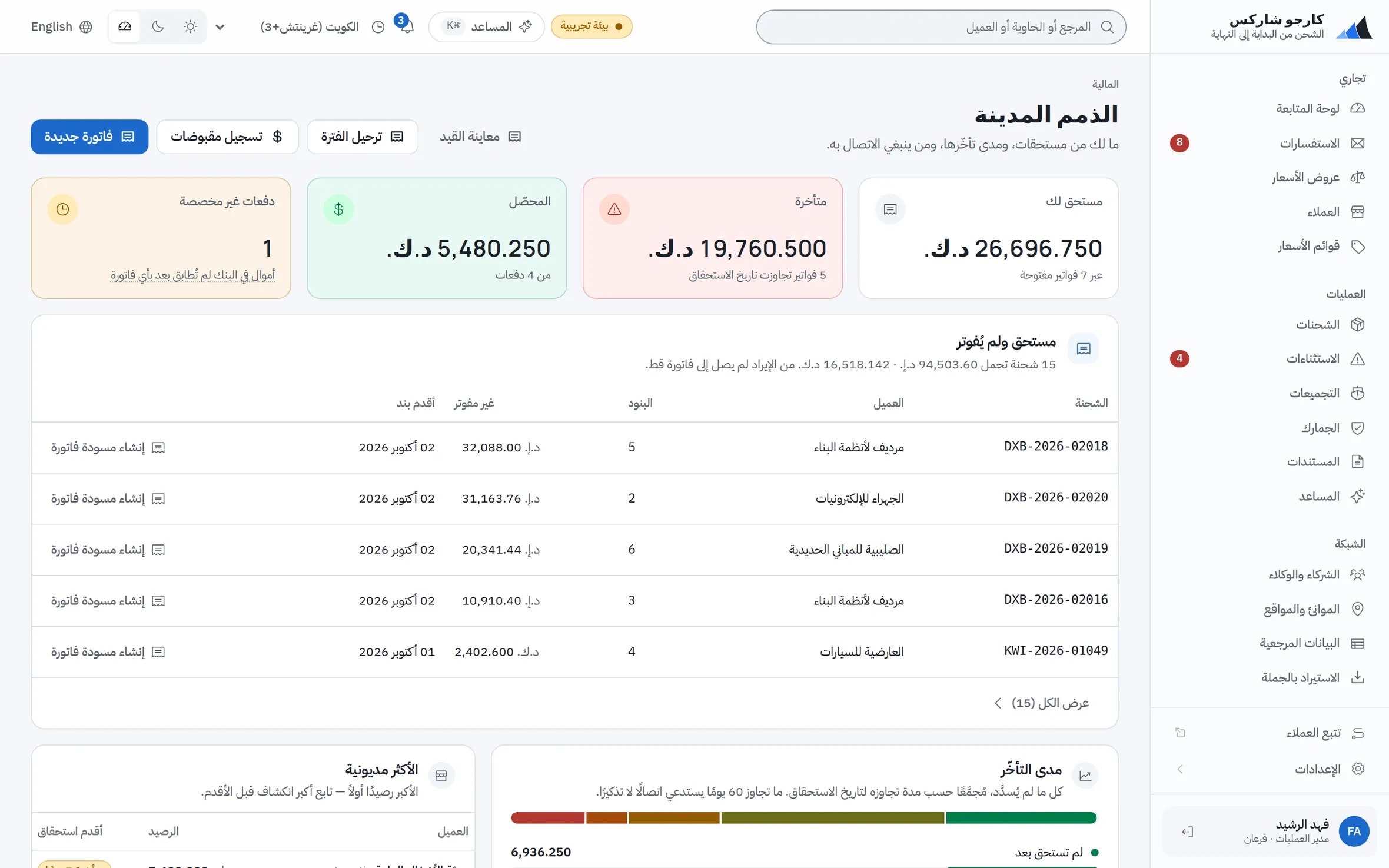Click the globe icon beside English

tap(86, 27)
